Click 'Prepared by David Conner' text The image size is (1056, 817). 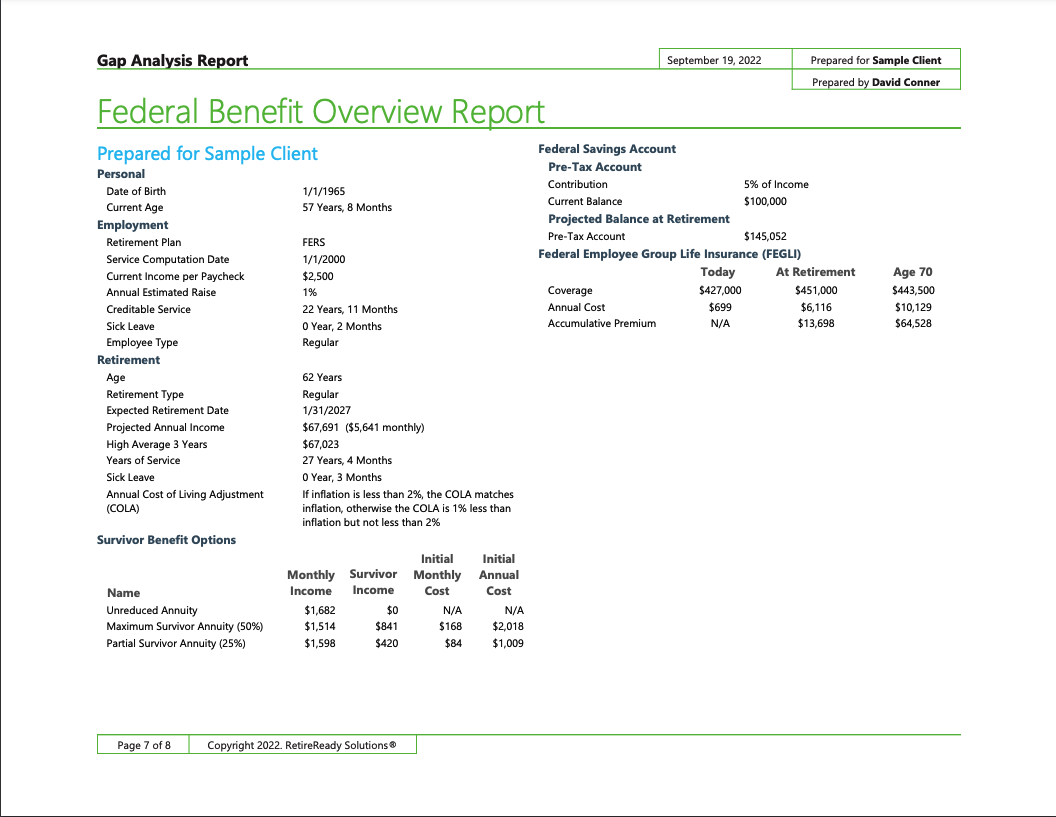pos(876,82)
